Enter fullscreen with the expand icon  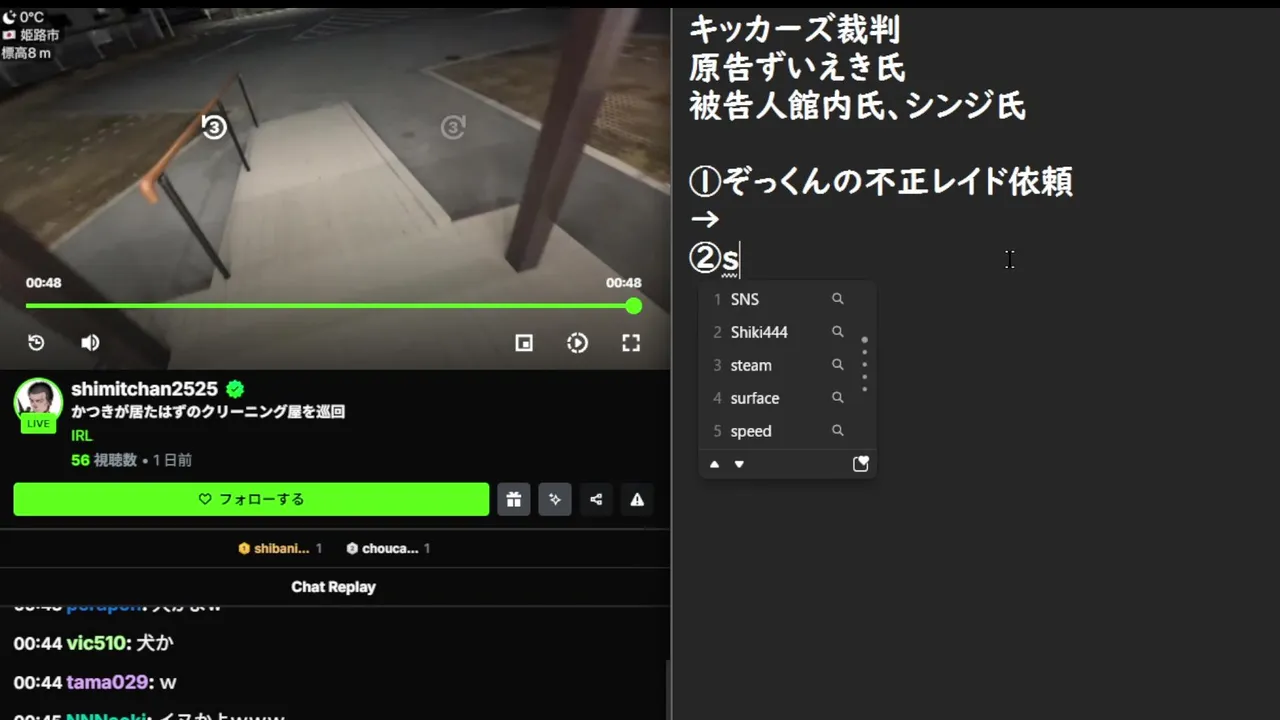click(x=631, y=343)
